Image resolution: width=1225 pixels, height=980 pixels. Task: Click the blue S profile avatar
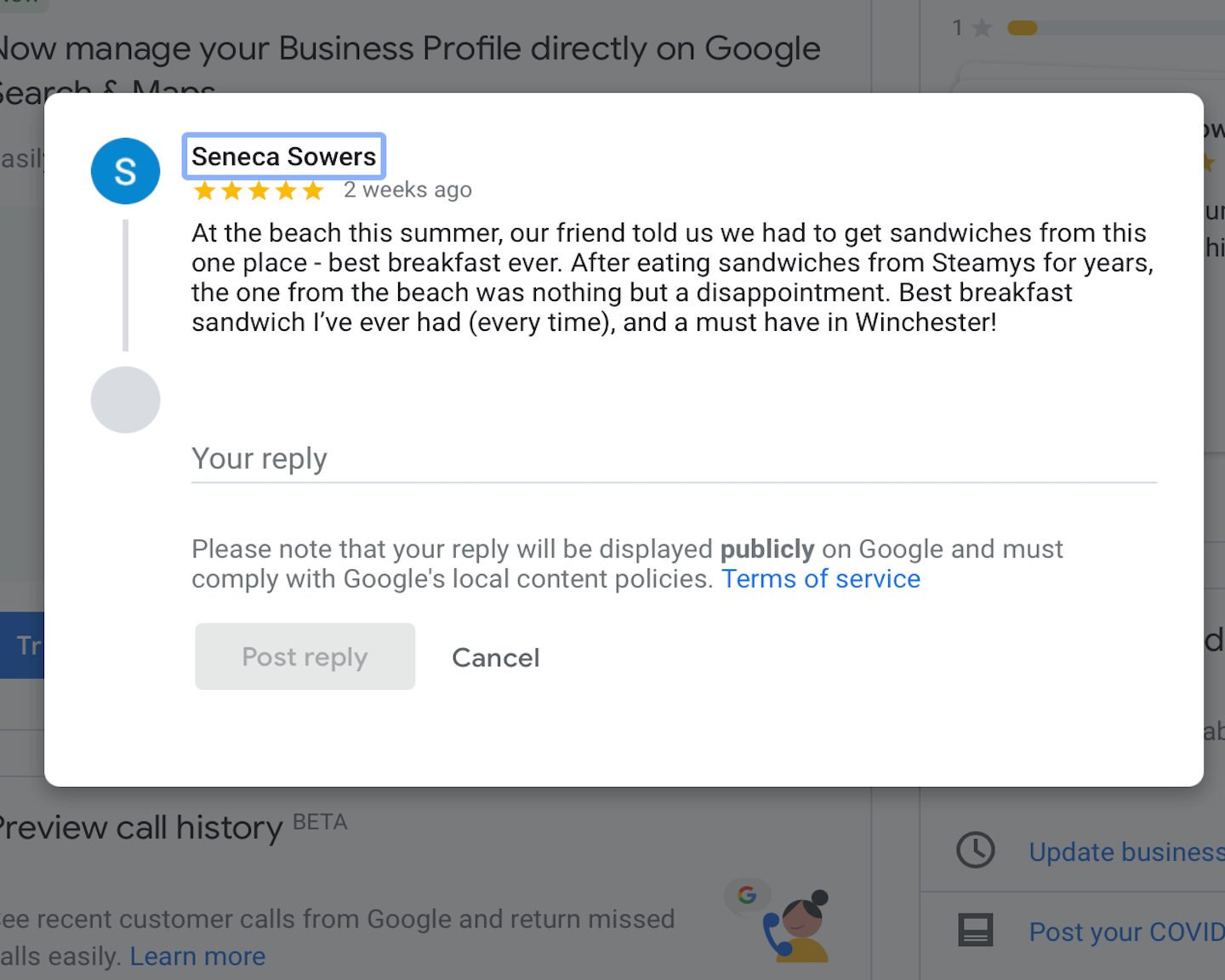(125, 171)
